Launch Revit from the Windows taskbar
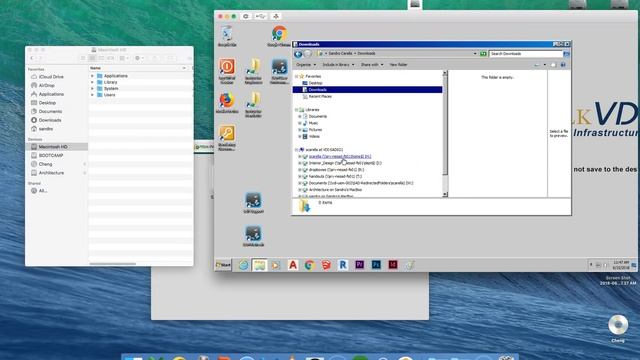Viewport: 640px width, 360px height. (x=343, y=265)
